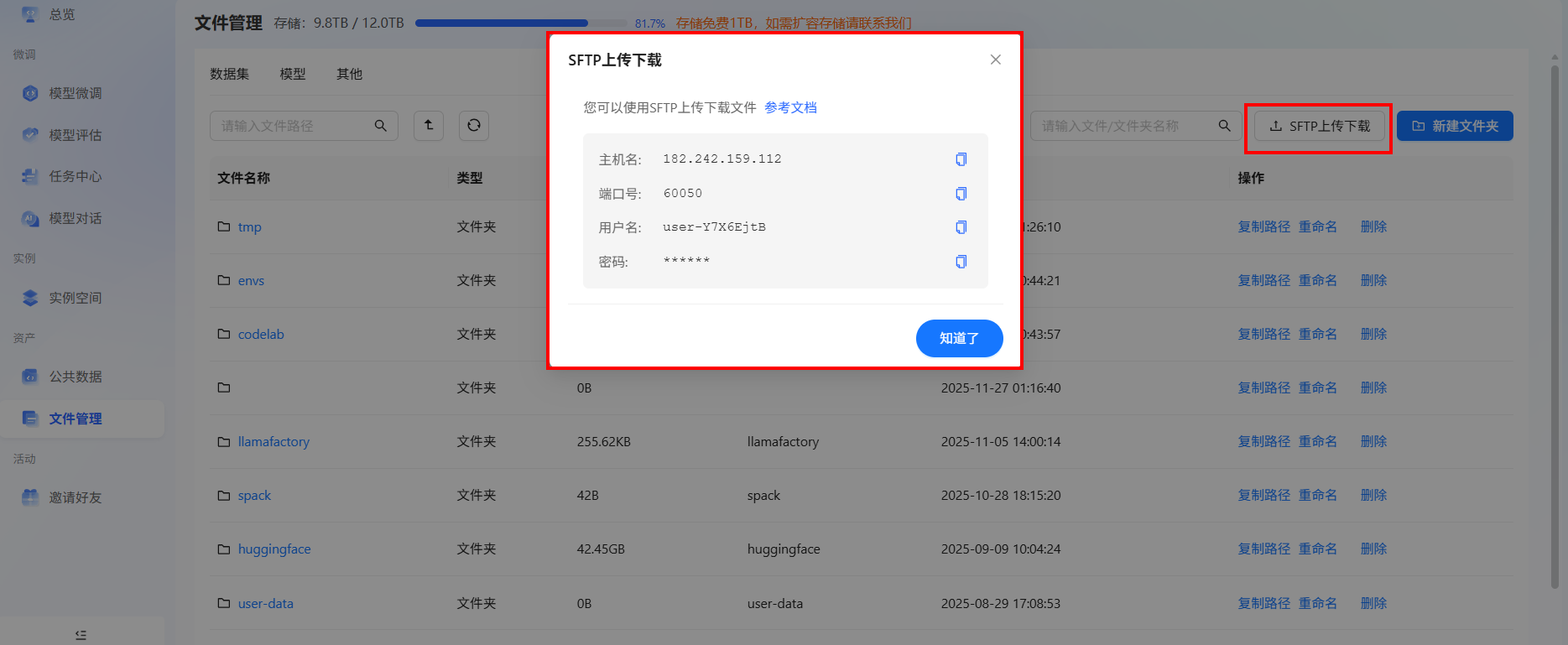The width and height of the screenshot is (1568, 645).
Task: Click the folder icon of the unnamed row
Action: pyautogui.click(x=224, y=388)
